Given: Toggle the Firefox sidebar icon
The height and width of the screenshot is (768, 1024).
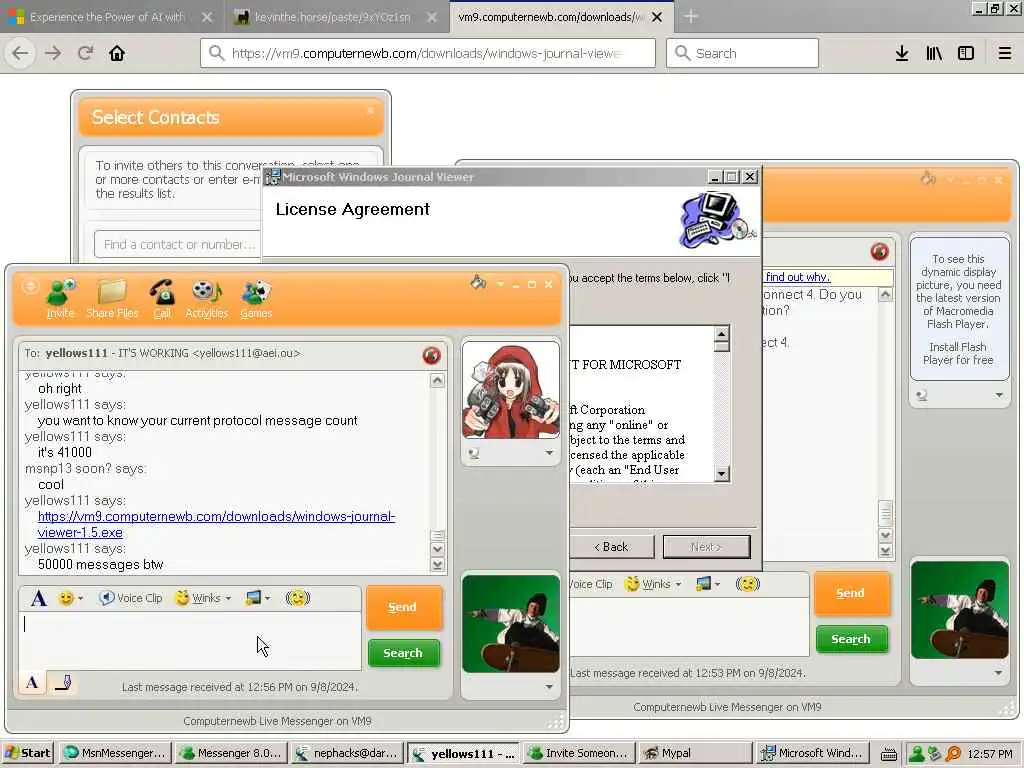Looking at the screenshot, I should (x=966, y=53).
